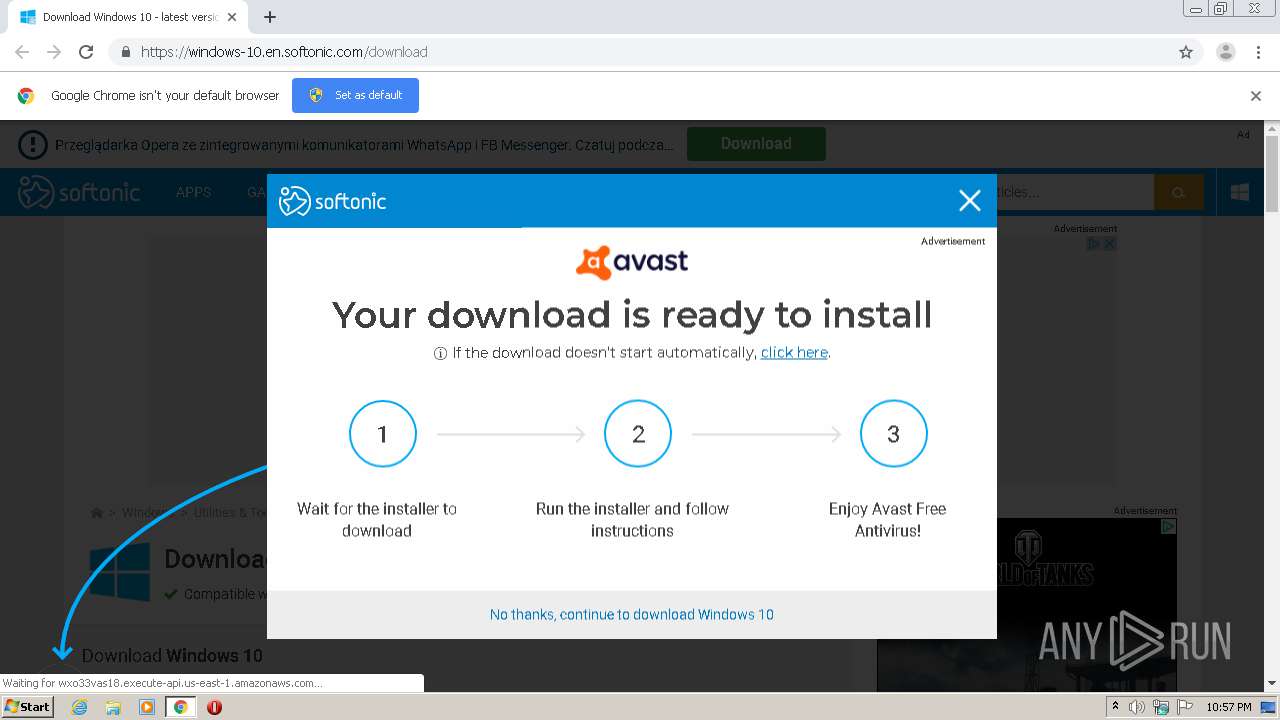Click the 10:57 PM clock
This screenshot has height=720, width=1280.
point(1229,707)
